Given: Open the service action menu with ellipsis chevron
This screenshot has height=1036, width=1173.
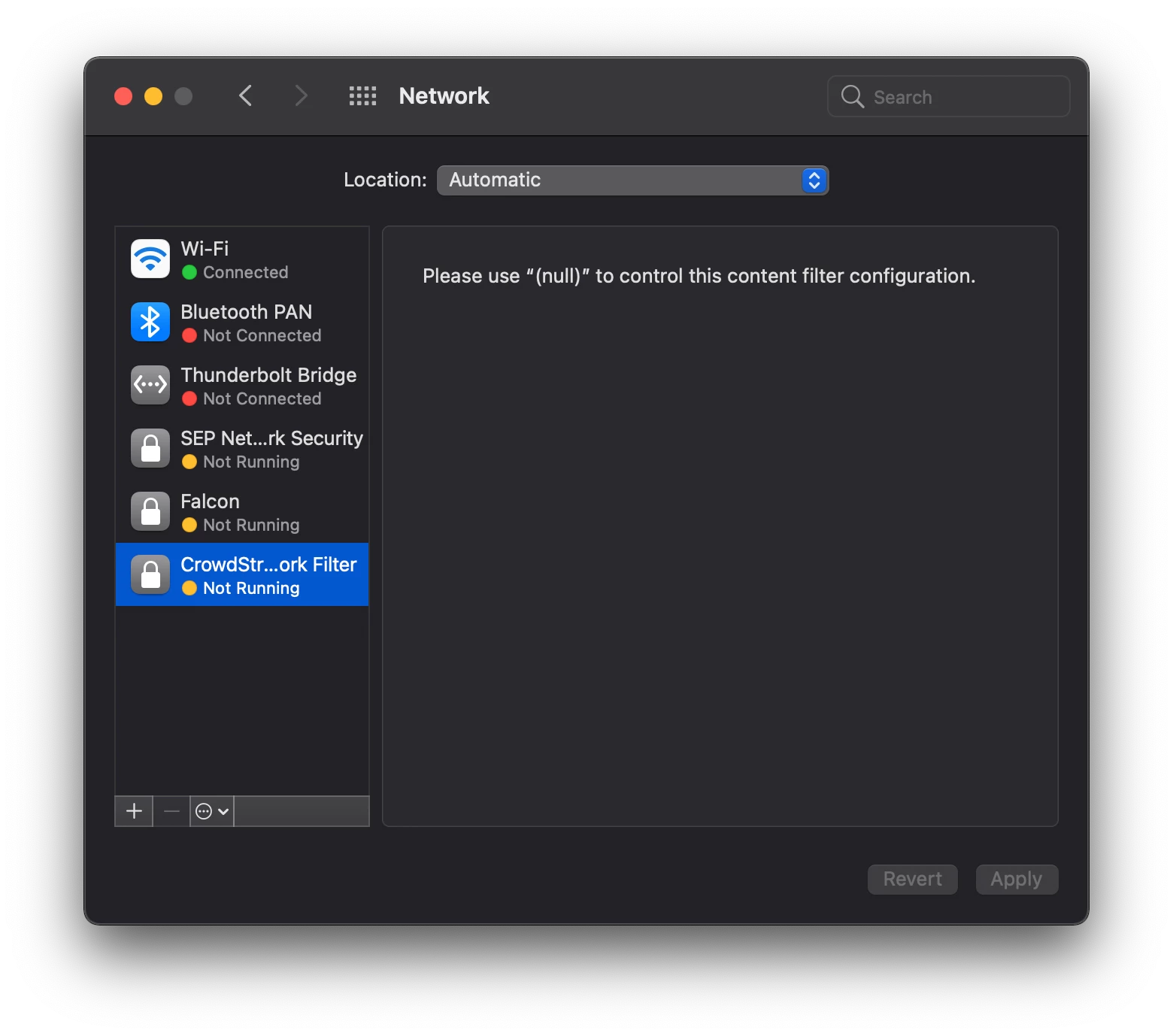Looking at the screenshot, I should [212, 811].
